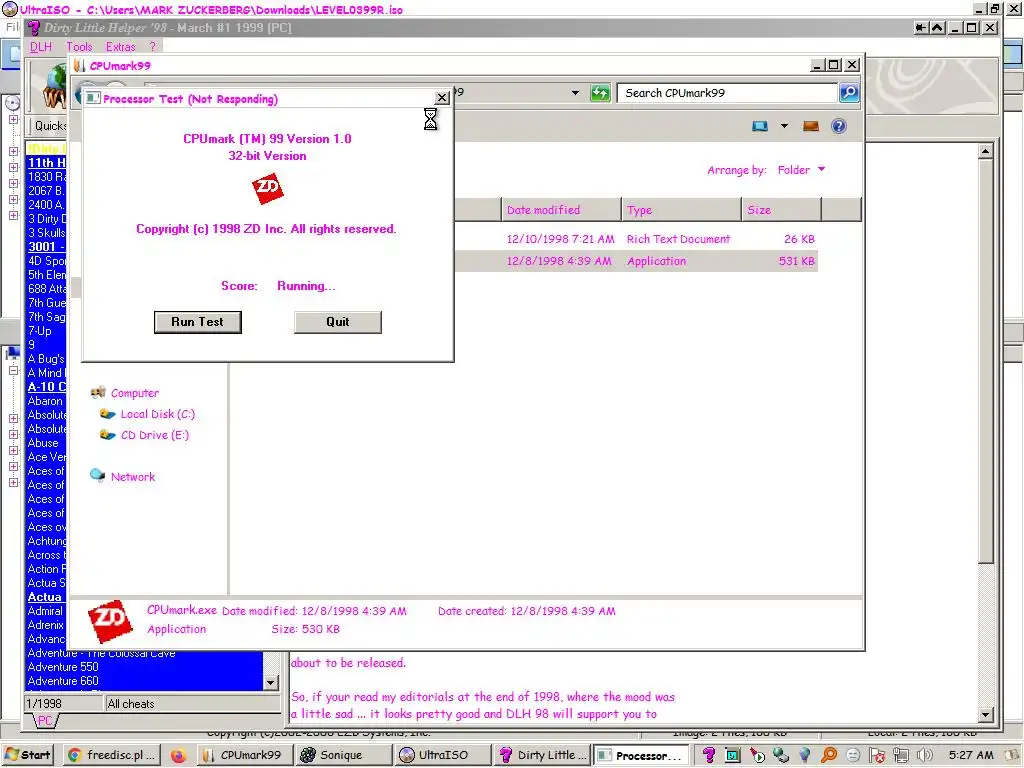1024x768 pixels.
Task: Click the purple question mark tray icon
Action: click(x=709, y=756)
